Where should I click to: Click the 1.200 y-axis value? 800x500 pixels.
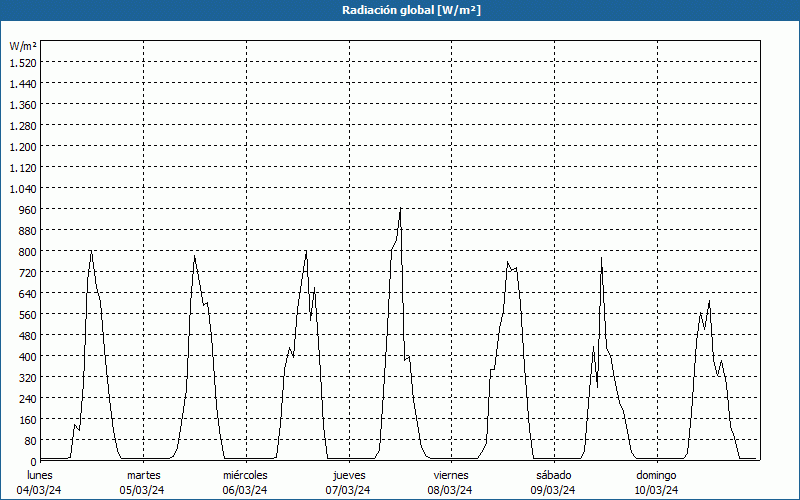[x=23, y=146]
